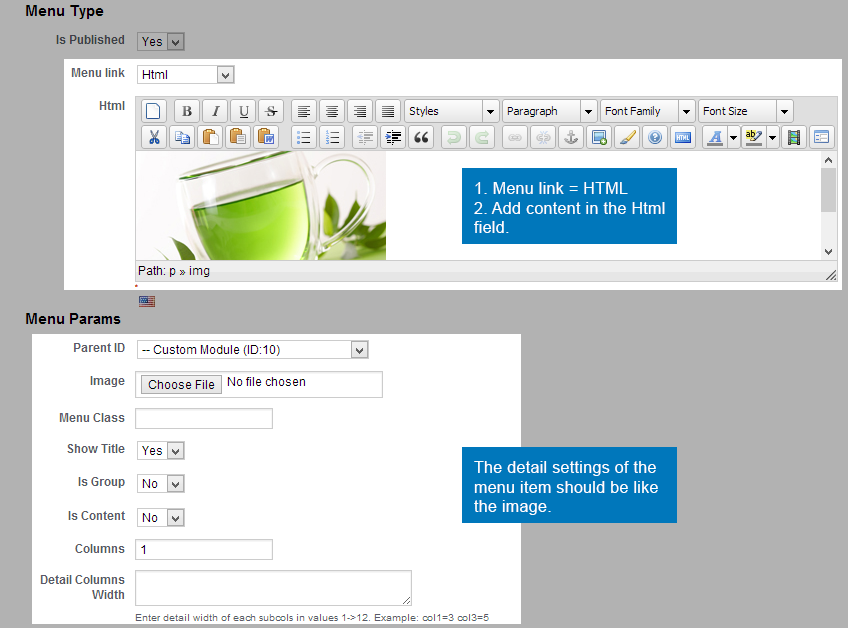Open the Parent ID Custom Module dropdown
Screen dimensions: 848x628
click(x=252, y=350)
